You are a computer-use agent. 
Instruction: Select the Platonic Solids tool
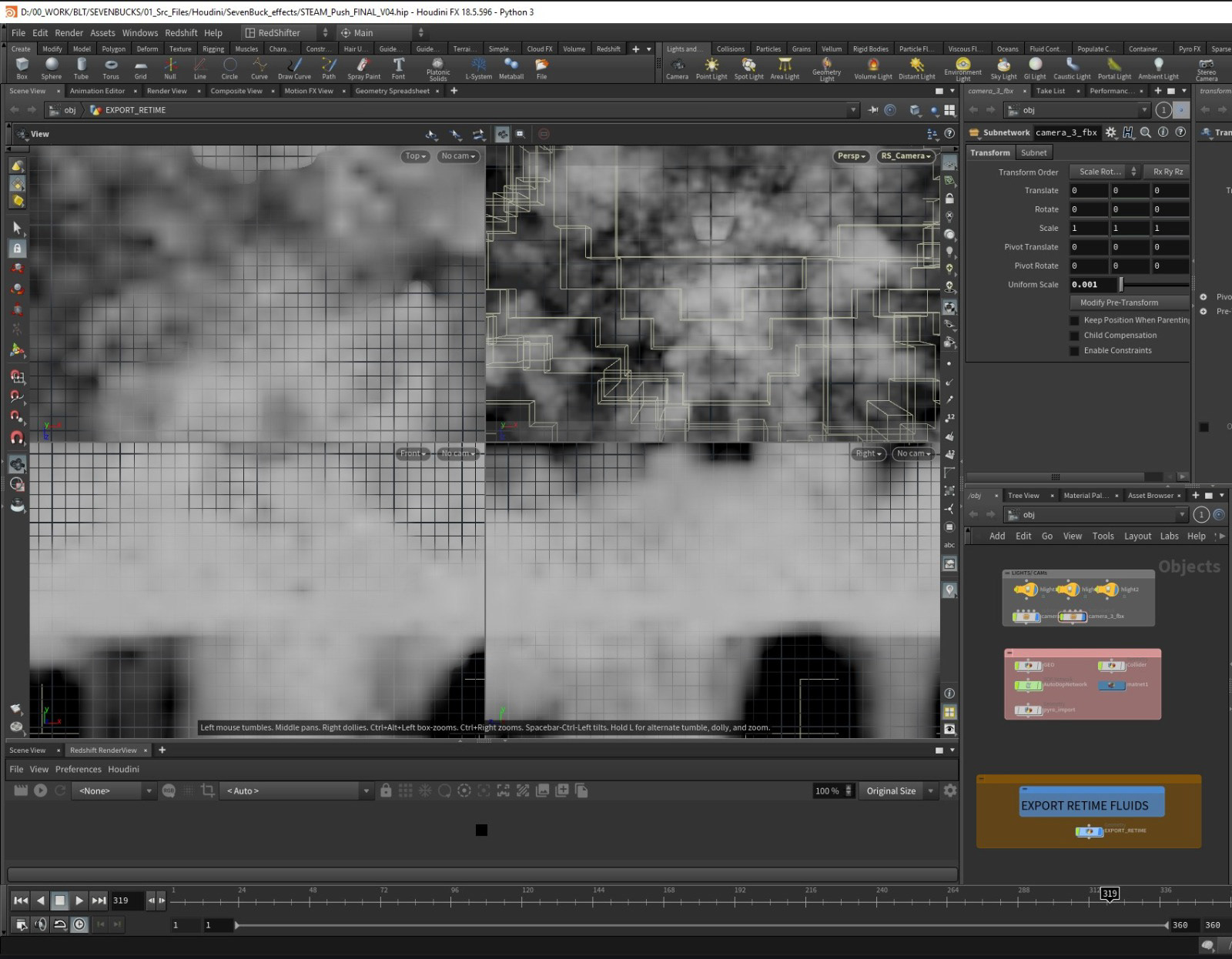coord(437,69)
